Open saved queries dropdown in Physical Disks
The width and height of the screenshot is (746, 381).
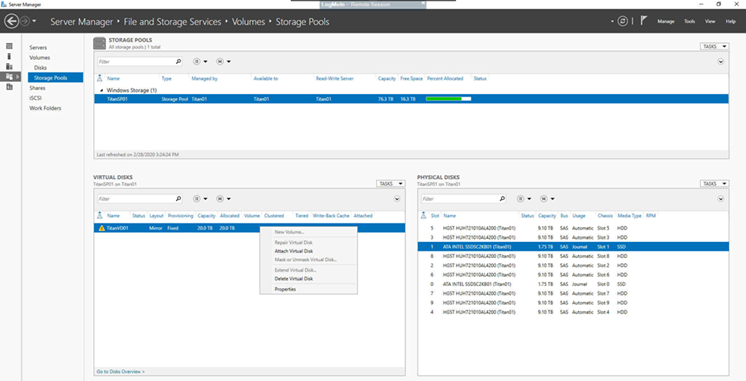[x=547, y=198]
